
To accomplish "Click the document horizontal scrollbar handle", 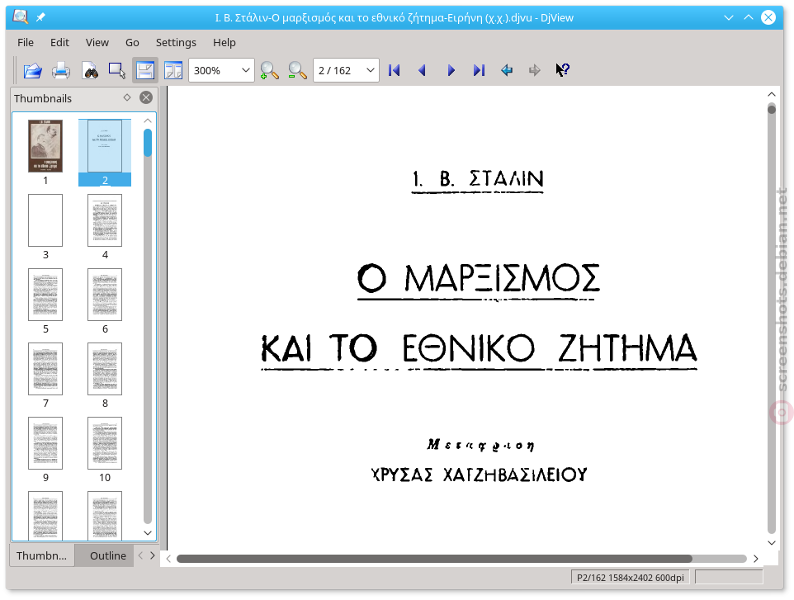I will pyautogui.click(x=434, y=558).
